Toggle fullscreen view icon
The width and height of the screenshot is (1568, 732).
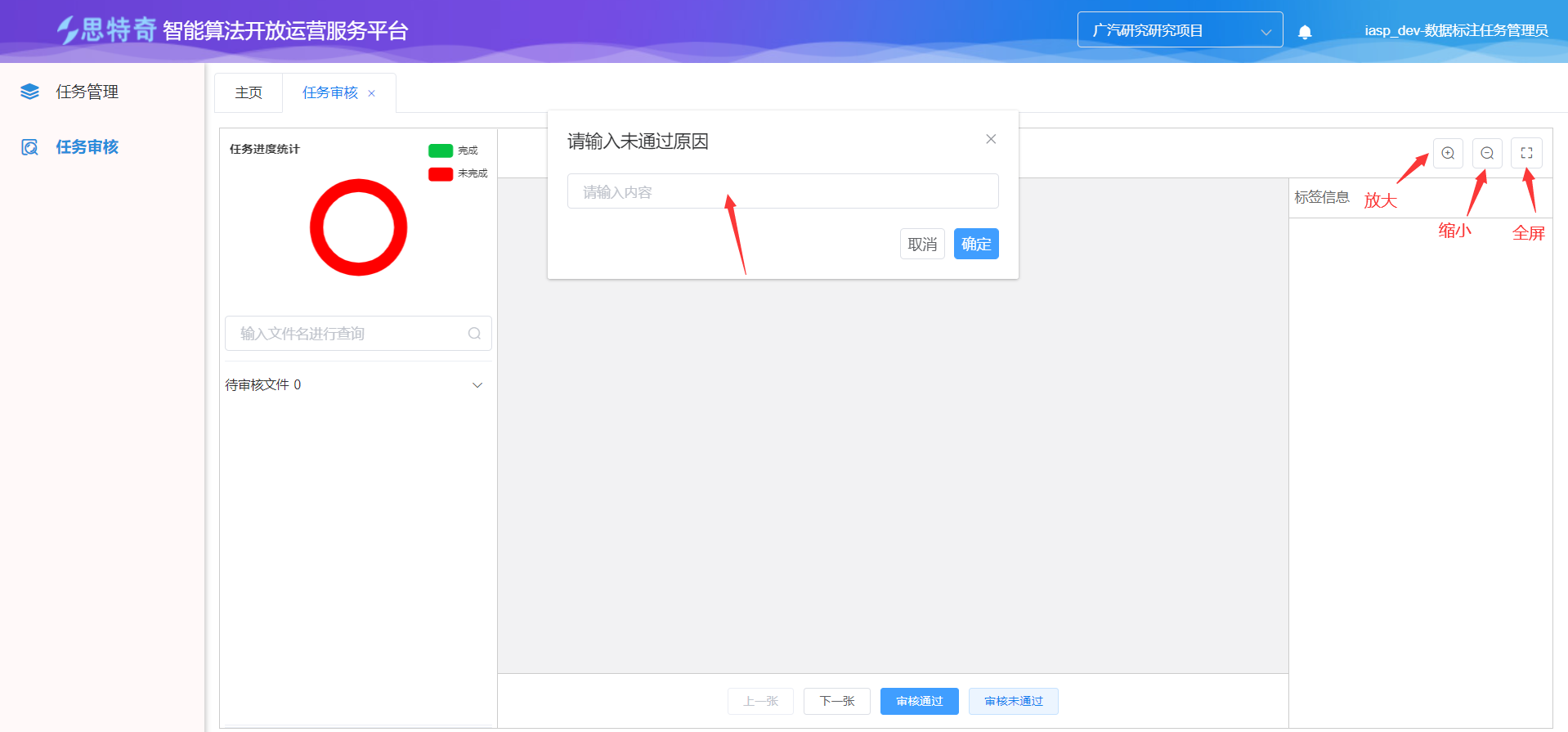click(x=1525, y=154)
